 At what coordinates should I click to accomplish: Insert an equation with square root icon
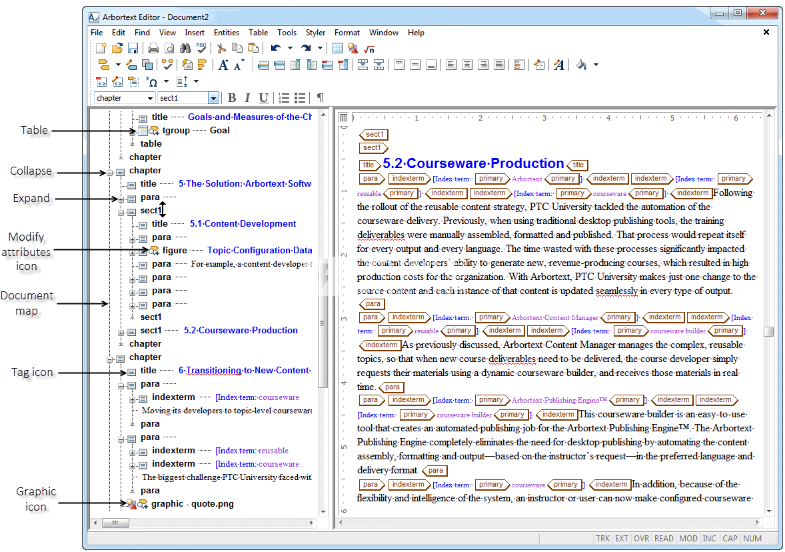(x=369, y=49)
